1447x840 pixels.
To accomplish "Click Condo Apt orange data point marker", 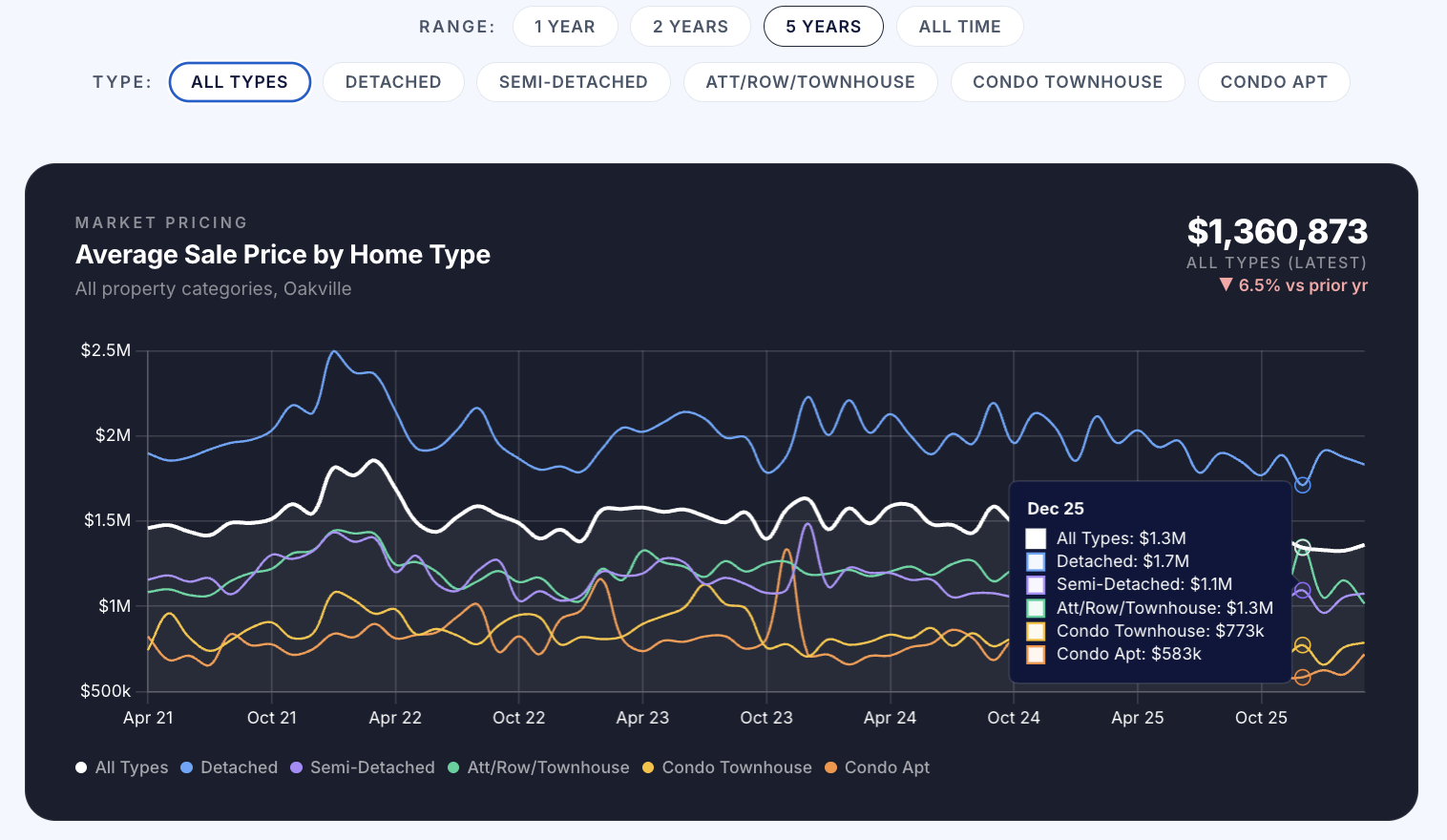I will pos(1302,677).
